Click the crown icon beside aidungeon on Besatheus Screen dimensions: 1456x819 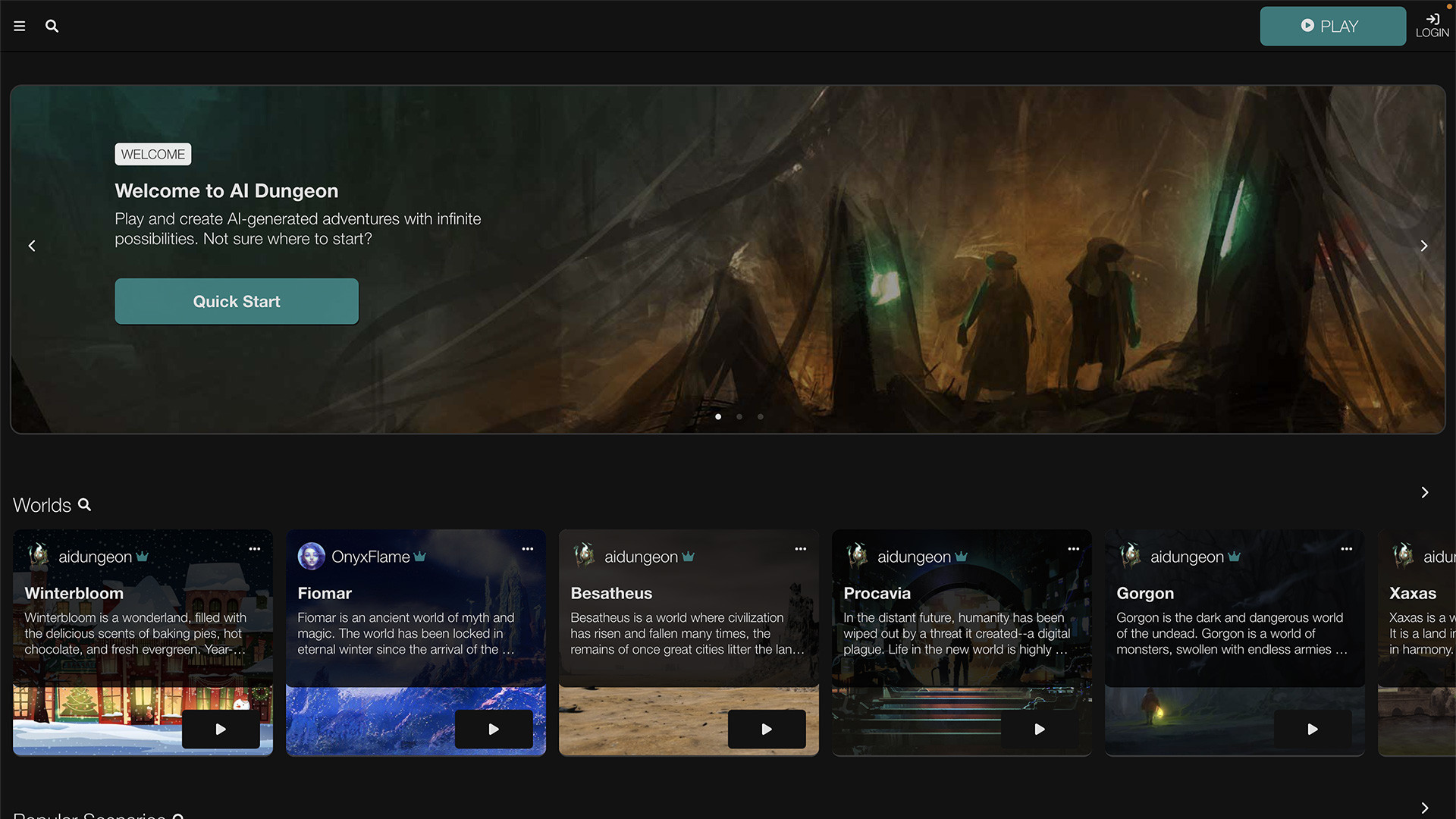689,556
